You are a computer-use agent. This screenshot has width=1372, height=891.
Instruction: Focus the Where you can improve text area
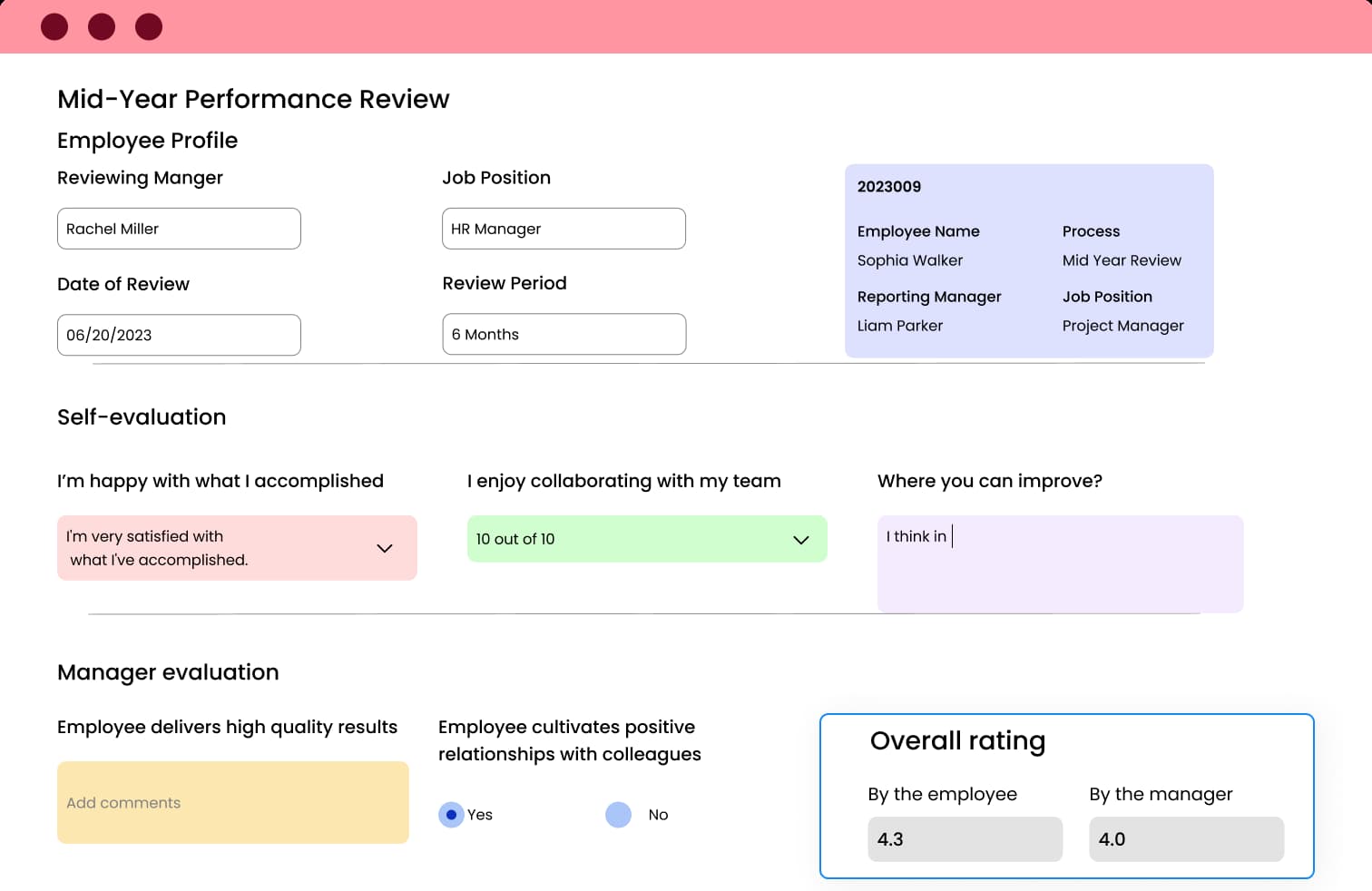(1060, 563)
